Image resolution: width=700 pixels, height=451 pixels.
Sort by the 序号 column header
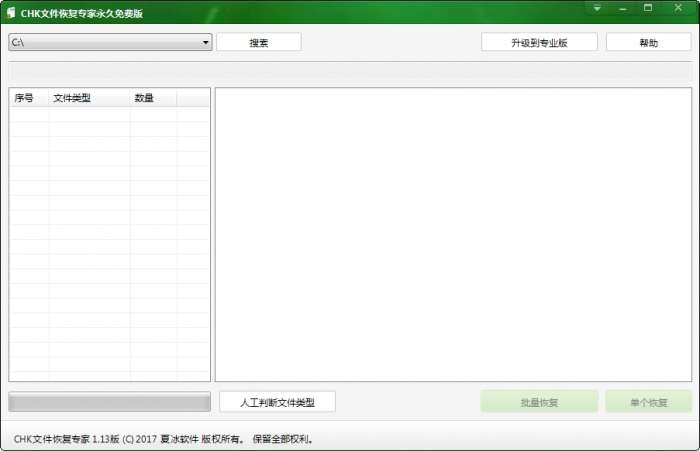(x=29, y=98)
